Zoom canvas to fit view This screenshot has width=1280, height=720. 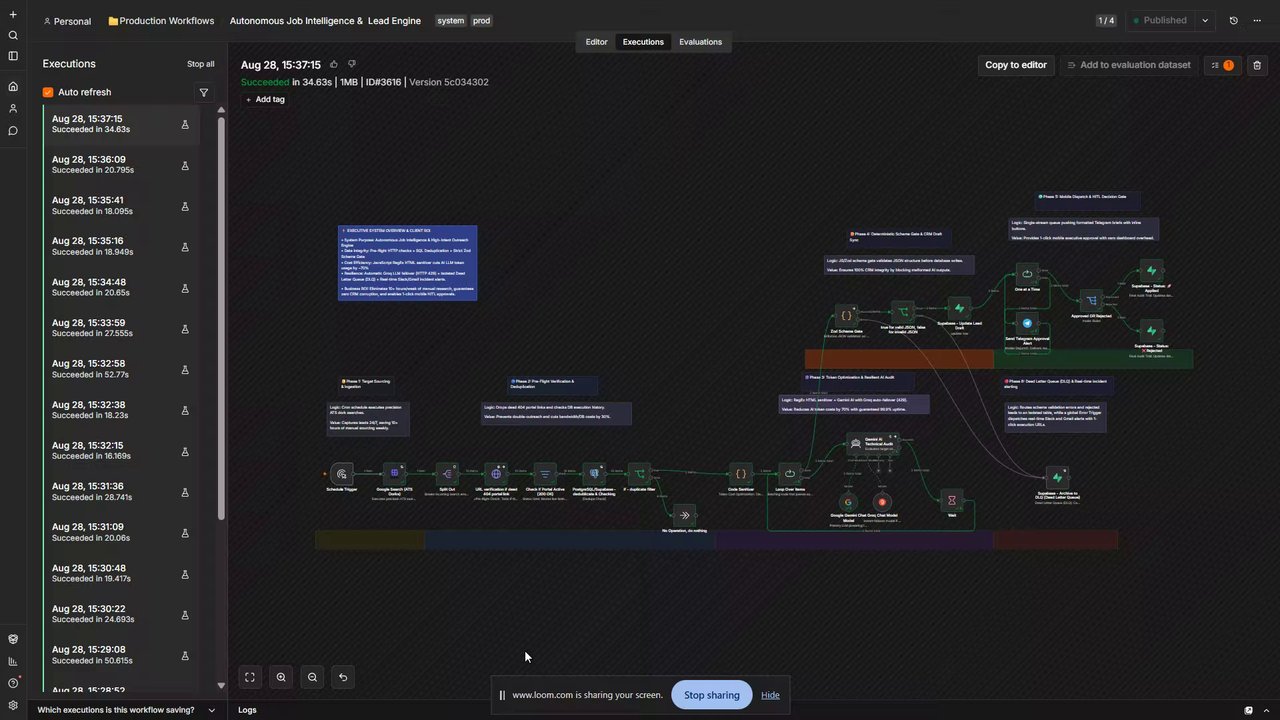pos(250,677)
